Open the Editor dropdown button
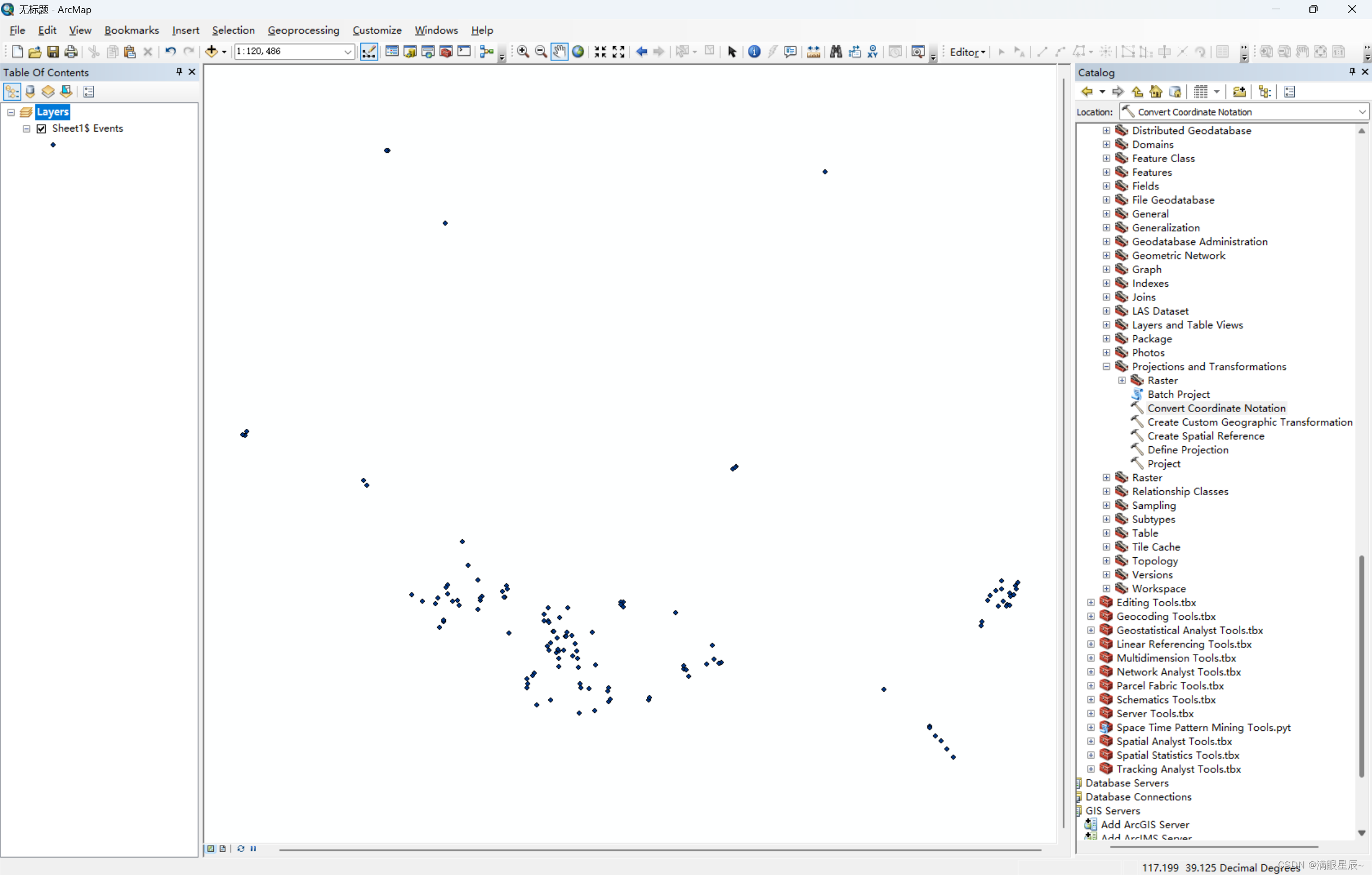 pos(967,52)
